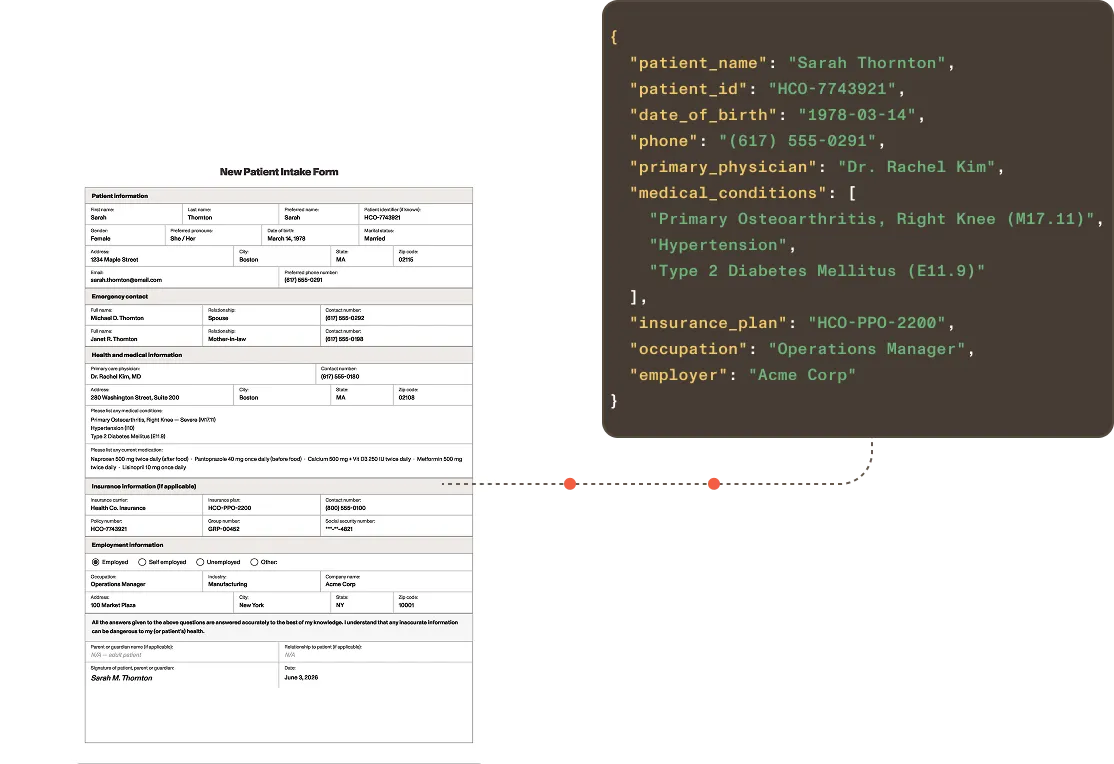This screenshot has height=764, width=1114.
Task: Click the 1234 Maple Street address field
Action: (x=159, y=256)
